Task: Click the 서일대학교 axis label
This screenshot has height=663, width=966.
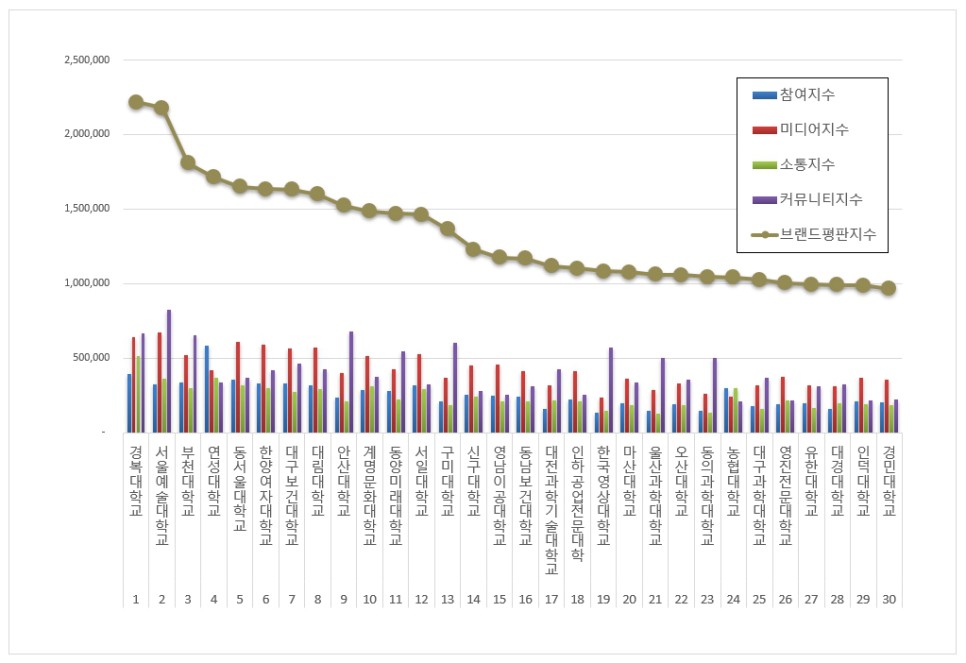Action: click(421, 481)
